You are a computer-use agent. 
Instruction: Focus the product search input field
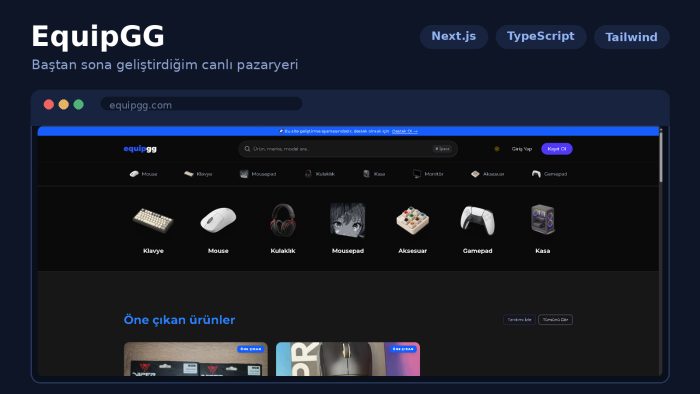coord(348,149)
